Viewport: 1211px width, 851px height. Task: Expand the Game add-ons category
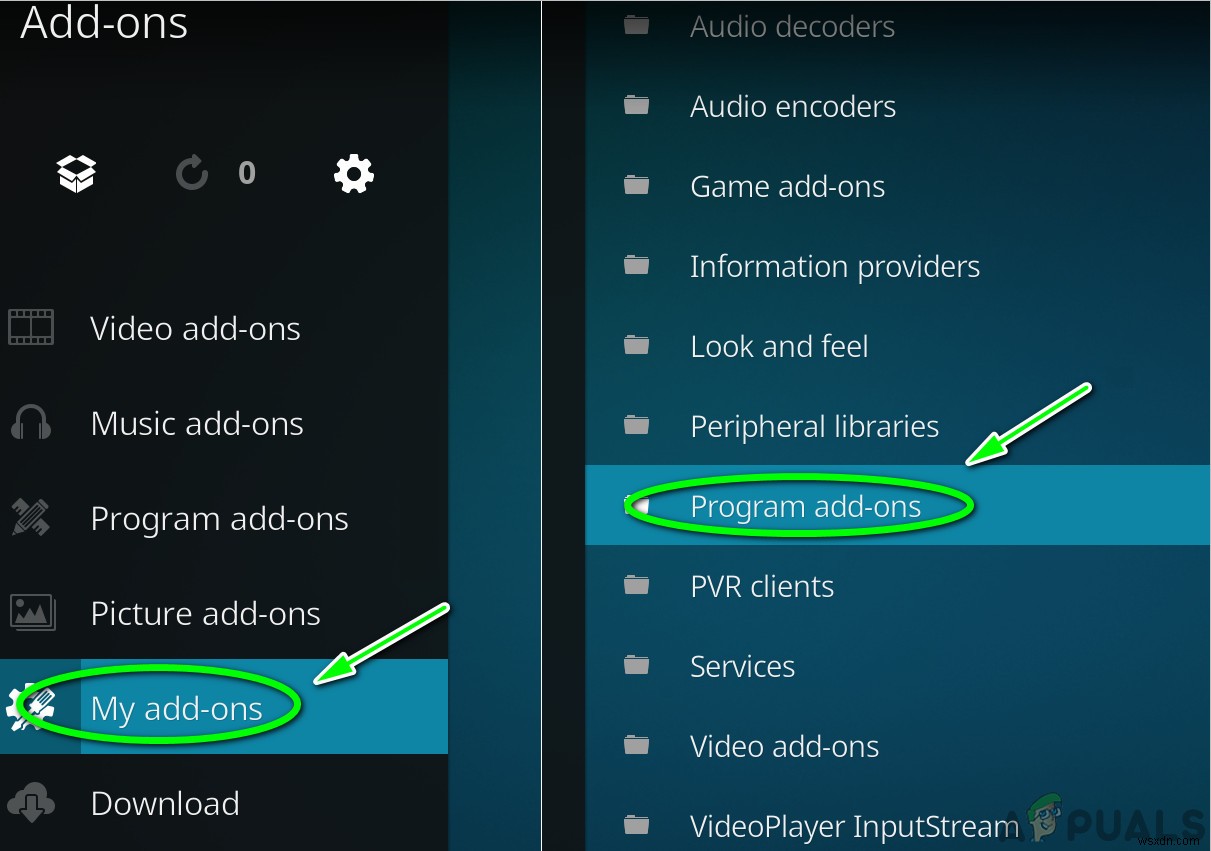pyautogui.click(x=787, y=186)
